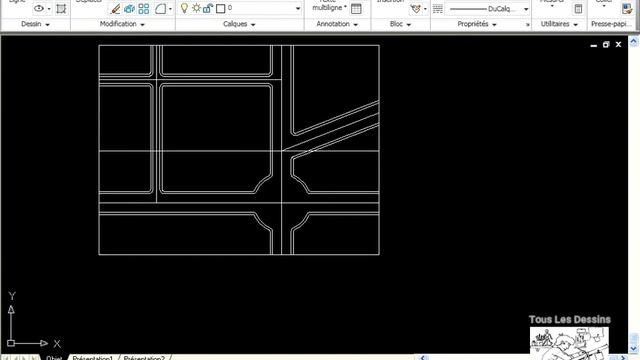Viewport: 640px width, 360px height.
Task: Click the linetype lines icon in Propriétés
Action: pyautogui.click(x=438, y=9)
